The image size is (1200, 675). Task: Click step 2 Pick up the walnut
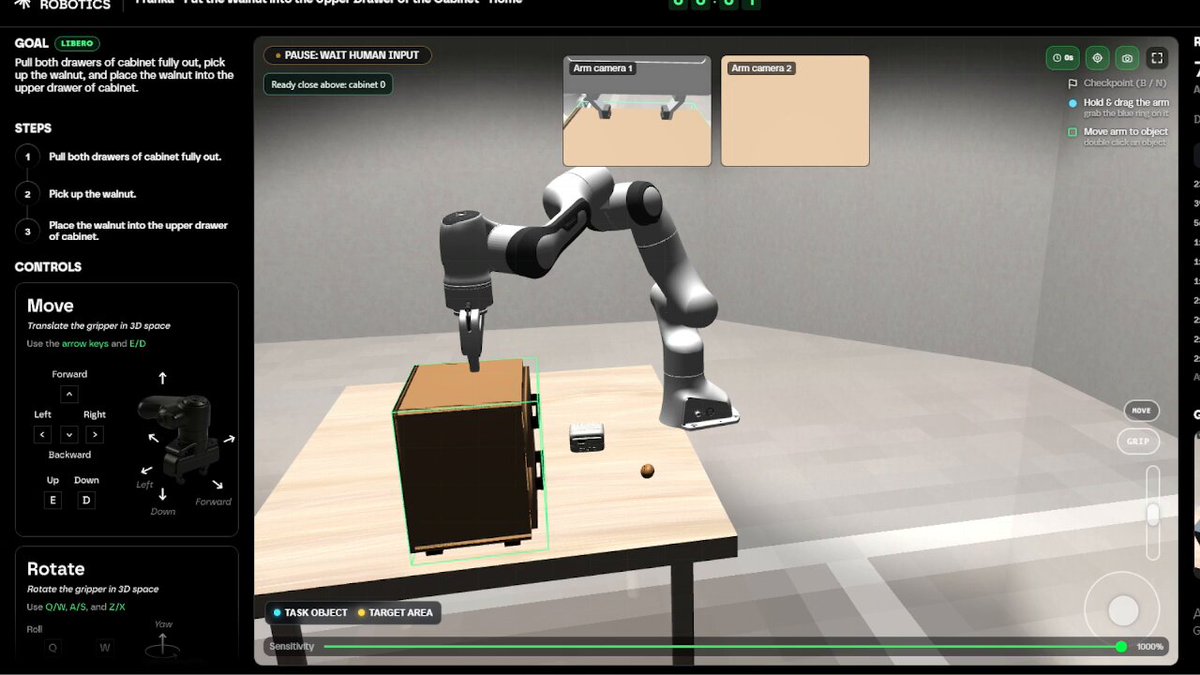pyautogui.click(x=92, y=194)
